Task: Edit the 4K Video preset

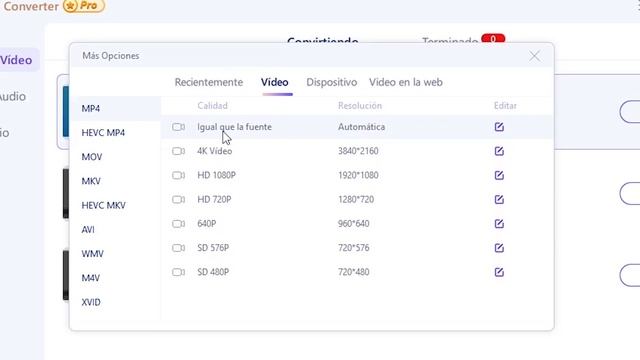Action: click(499, 151)
